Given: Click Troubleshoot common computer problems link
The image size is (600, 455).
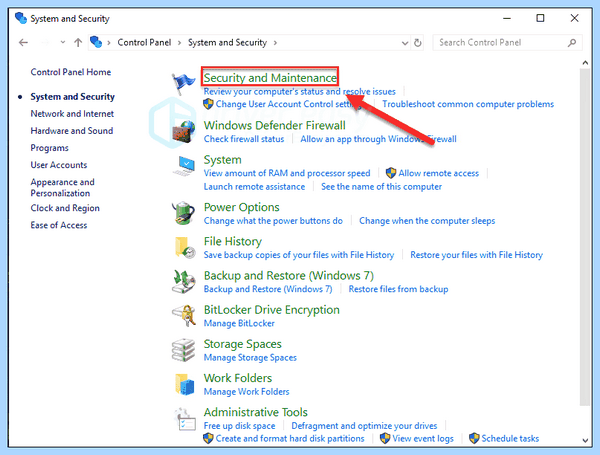Looking at the screenshot, I should coord(468,104).
